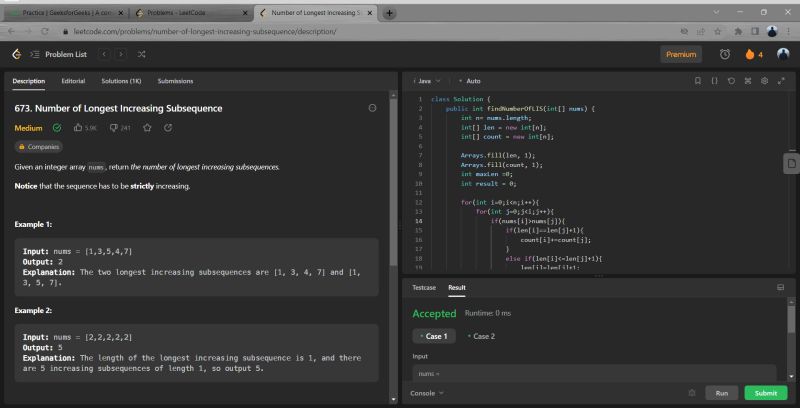800x408 pixels.
Task: Expand editor to fullscreen icon
Action: (x=781, y=81)
